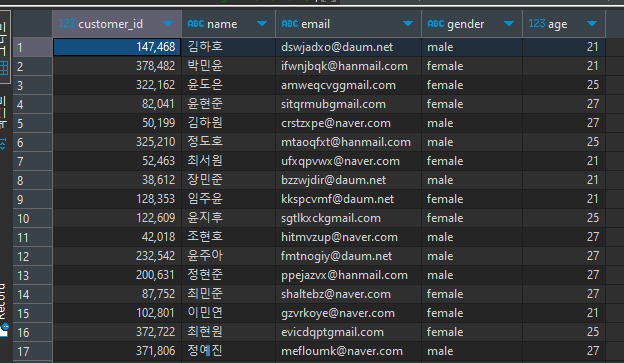Click numeric type icon of customer_id column
The image size is (624, 363).
click(x=66, y=23)
